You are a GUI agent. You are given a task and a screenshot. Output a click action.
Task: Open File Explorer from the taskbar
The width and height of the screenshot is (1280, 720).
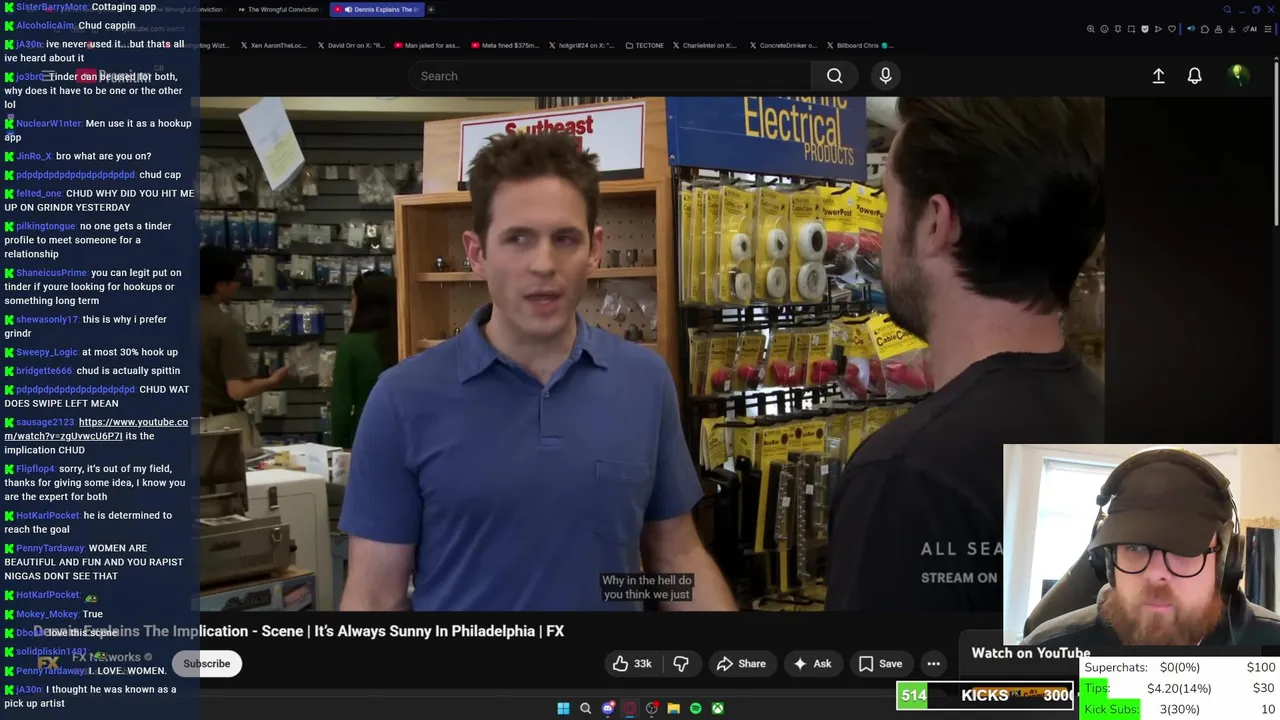(x=674, y=708)
